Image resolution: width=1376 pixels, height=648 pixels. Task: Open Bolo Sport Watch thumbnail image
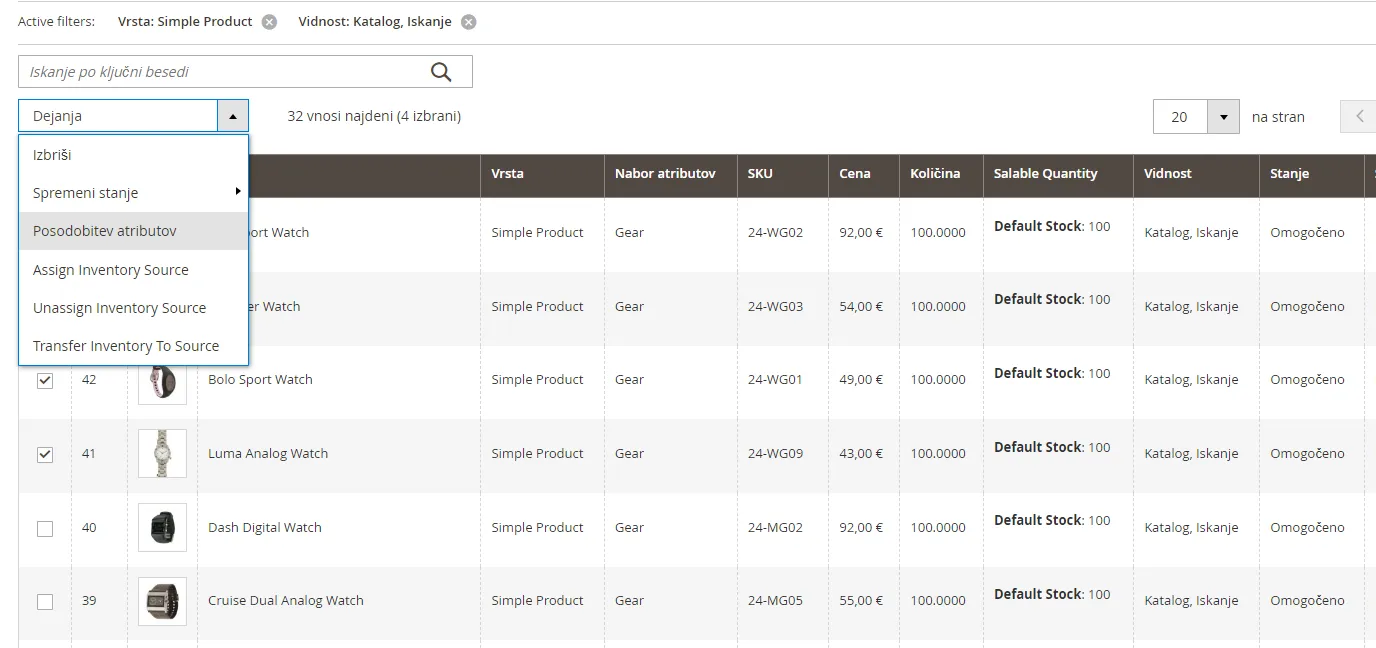162,380
